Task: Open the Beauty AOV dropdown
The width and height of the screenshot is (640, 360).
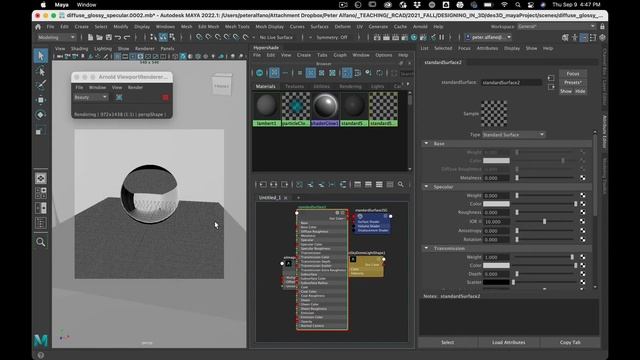Action: pos(90,97)
